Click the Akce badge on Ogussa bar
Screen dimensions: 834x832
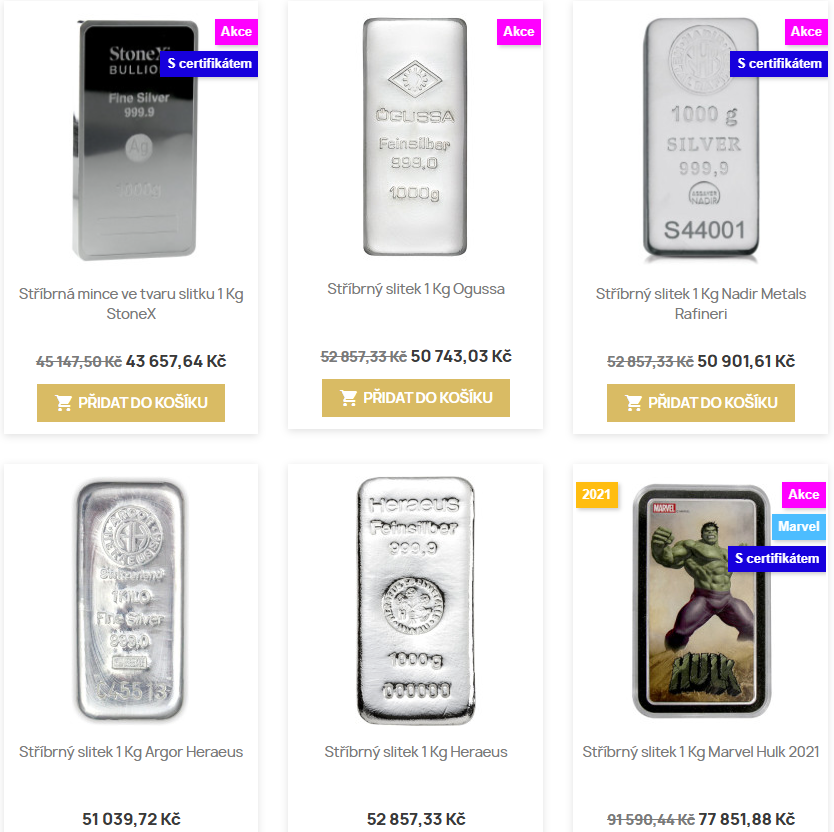point(519,32)
